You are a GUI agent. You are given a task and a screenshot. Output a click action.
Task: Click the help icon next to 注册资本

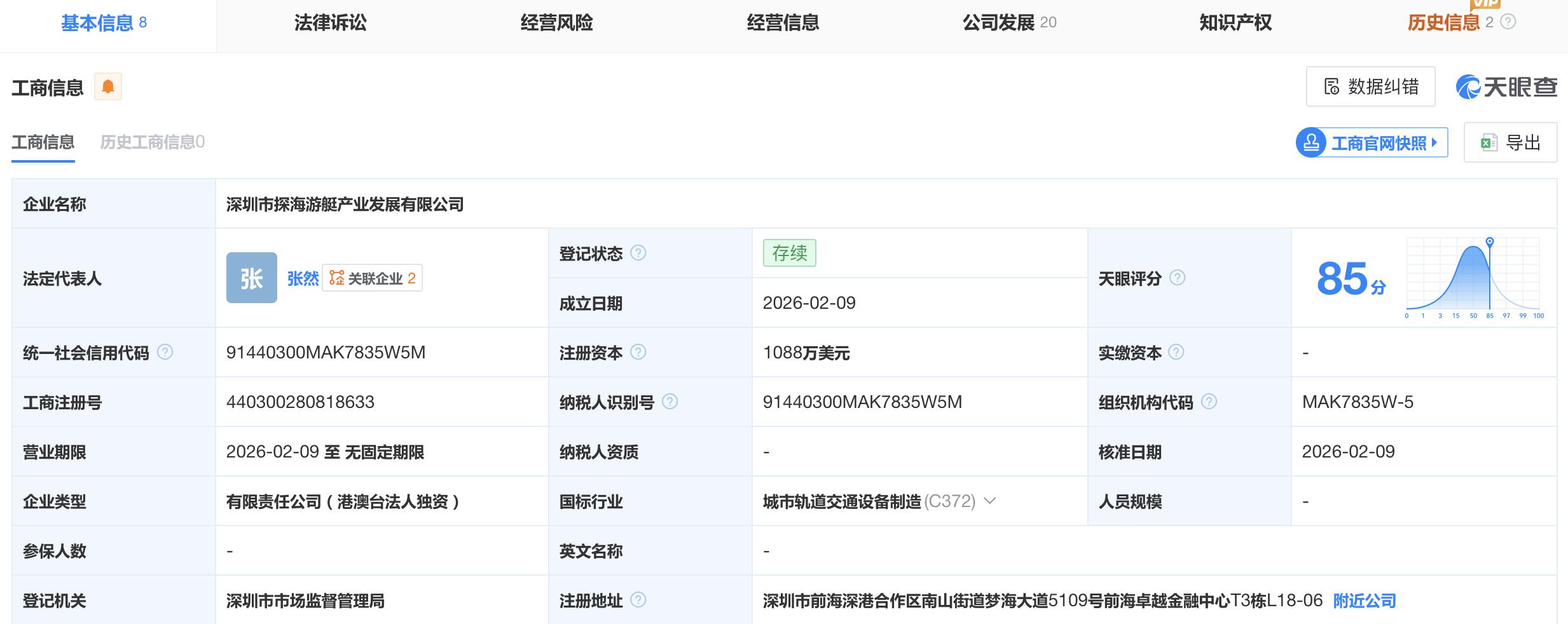click(x=638, y=352)
